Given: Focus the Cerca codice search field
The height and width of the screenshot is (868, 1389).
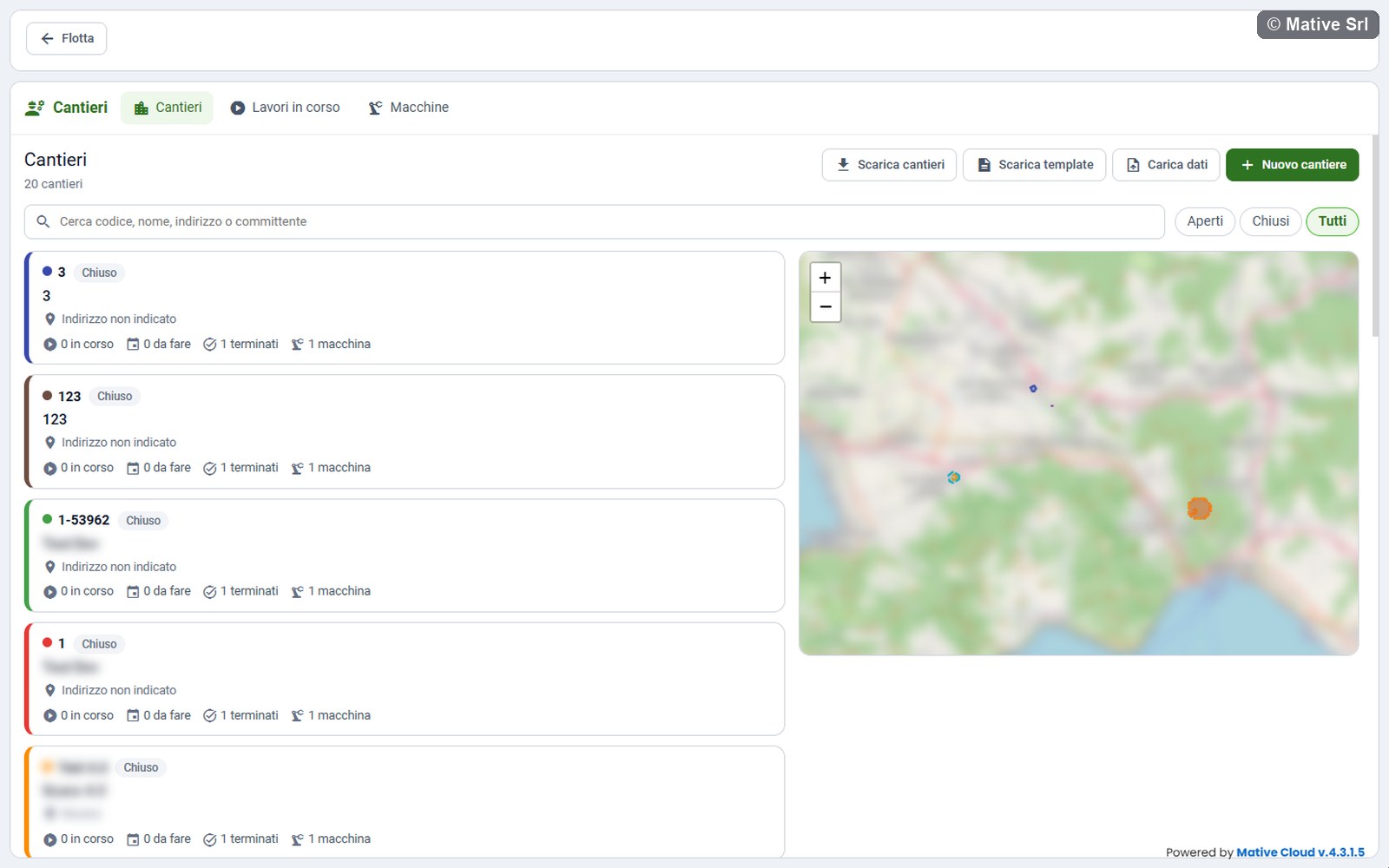Looking at the screenshot, I should pyautogui.click(x=595, y=222).
